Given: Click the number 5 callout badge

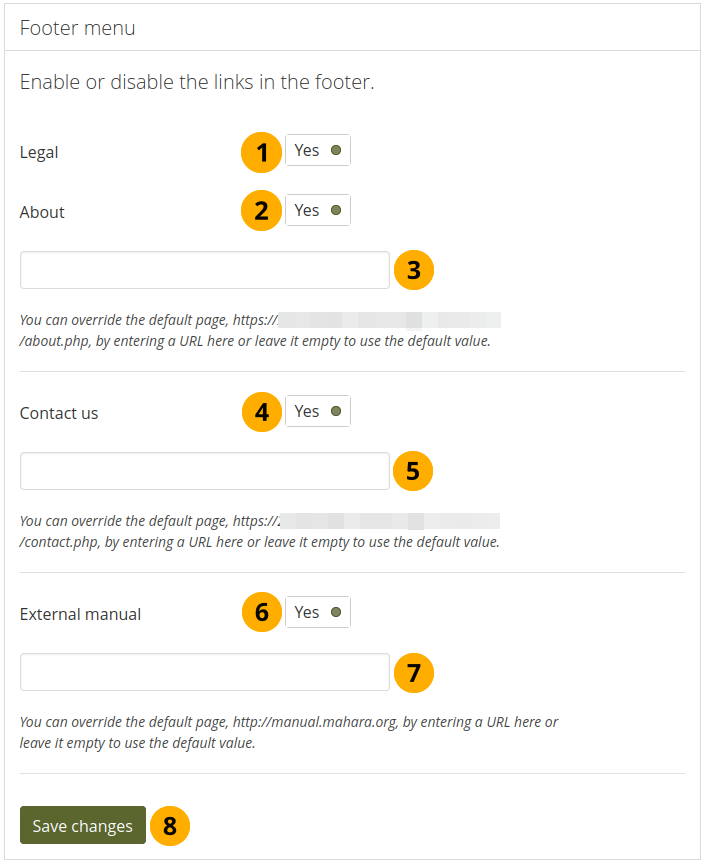Looking at the screenshot, I should 413,471.
